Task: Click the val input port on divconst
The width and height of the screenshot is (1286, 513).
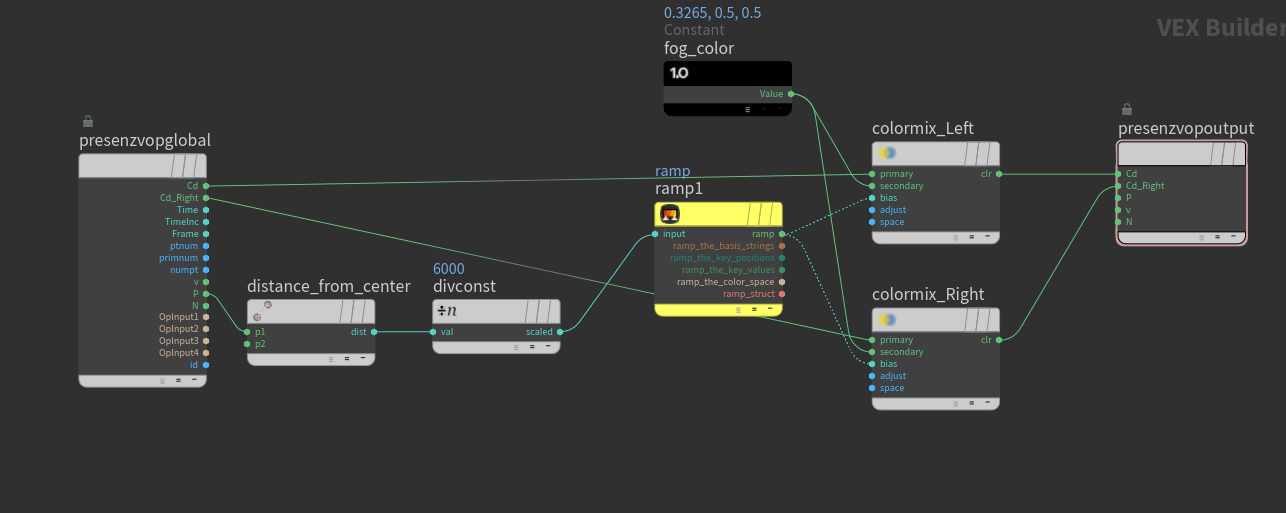Action: (x=432, y=332)
